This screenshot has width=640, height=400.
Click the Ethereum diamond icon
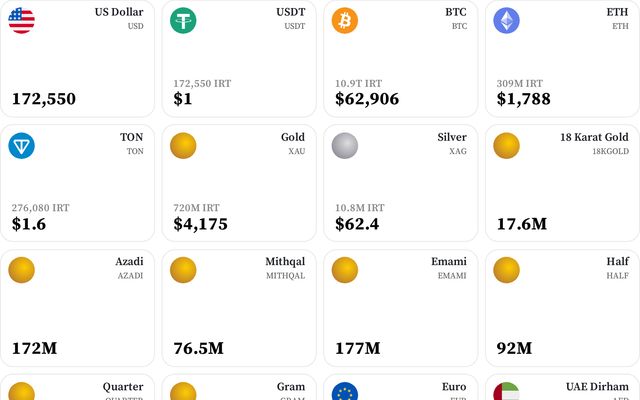click(506, 20)
